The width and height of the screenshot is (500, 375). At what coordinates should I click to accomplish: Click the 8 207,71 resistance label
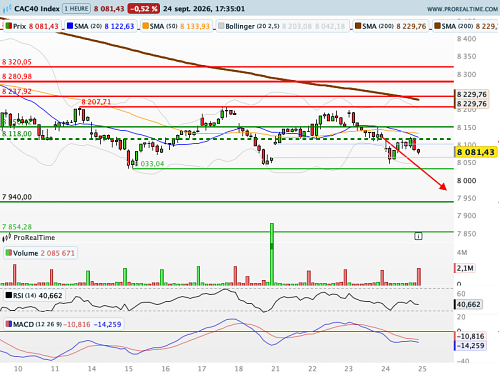click(x=96, y=102)
